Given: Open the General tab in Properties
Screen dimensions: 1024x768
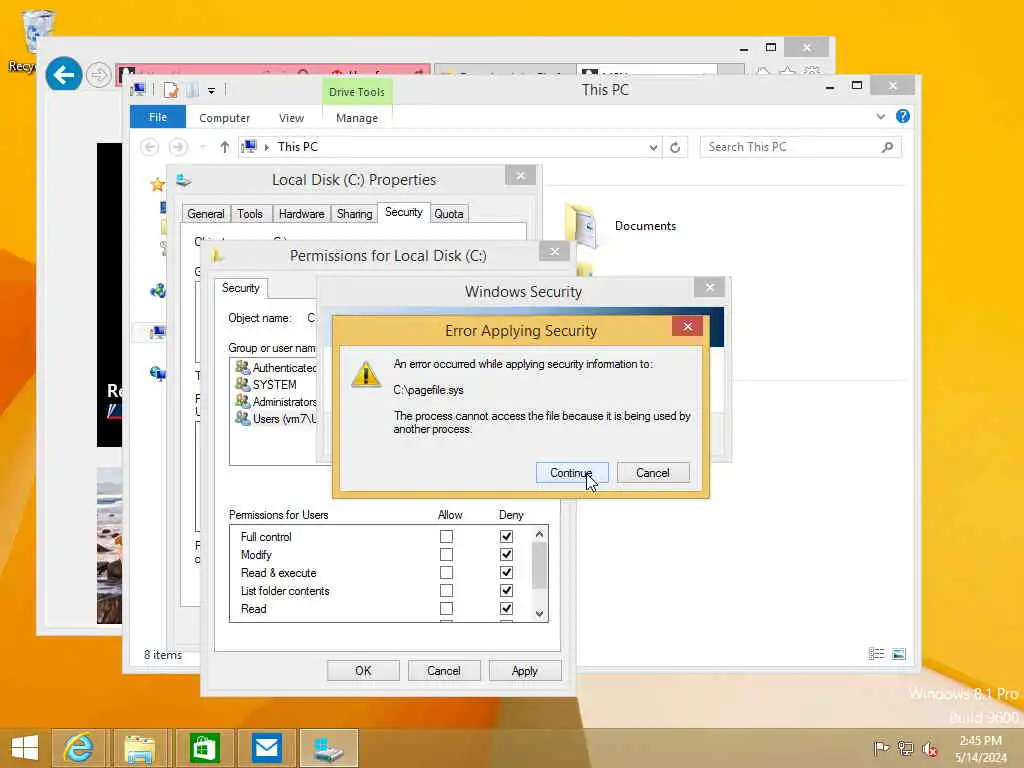Looking at the screenshot, I should (x=206, y=214).
